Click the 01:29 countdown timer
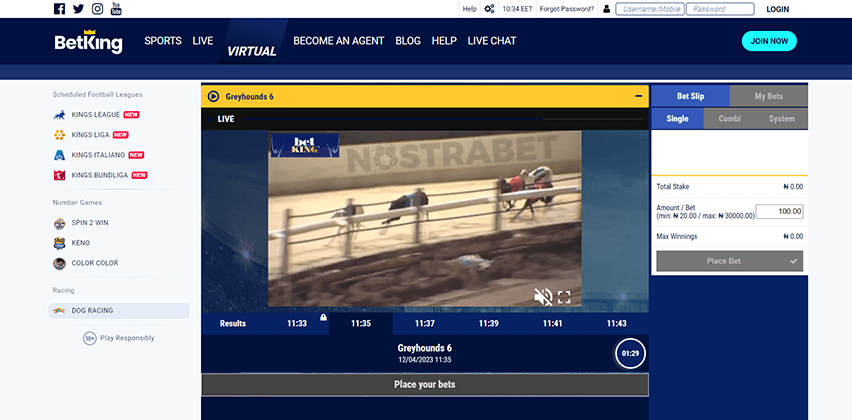Screen dimensions: 852x420 pyautogui.click(x=630, y=353)
